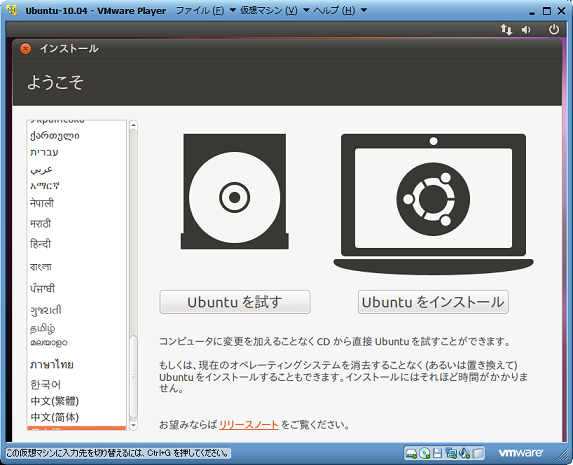Click the CD/DVD drive status icon

pos(424,453)
